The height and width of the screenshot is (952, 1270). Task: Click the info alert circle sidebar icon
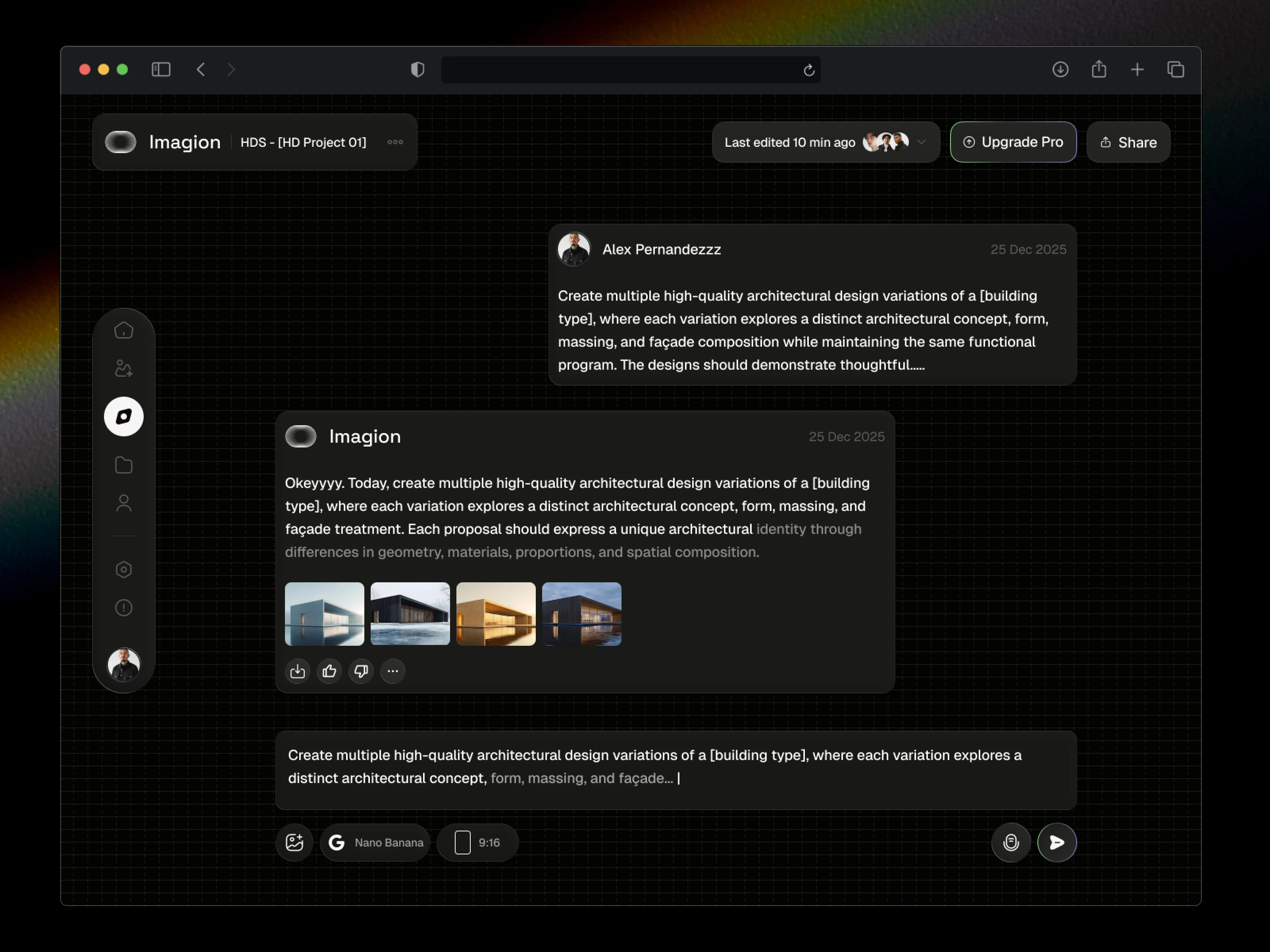(x=123, y=608)
